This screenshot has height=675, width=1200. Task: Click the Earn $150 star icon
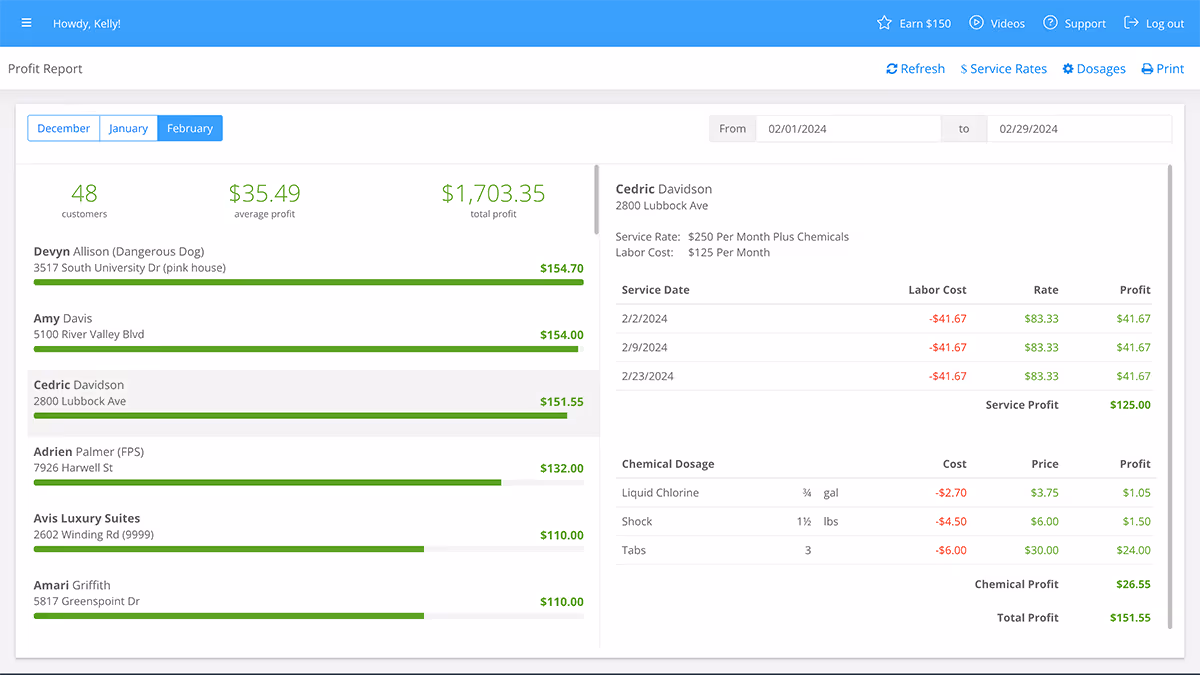tap(884, 23)
